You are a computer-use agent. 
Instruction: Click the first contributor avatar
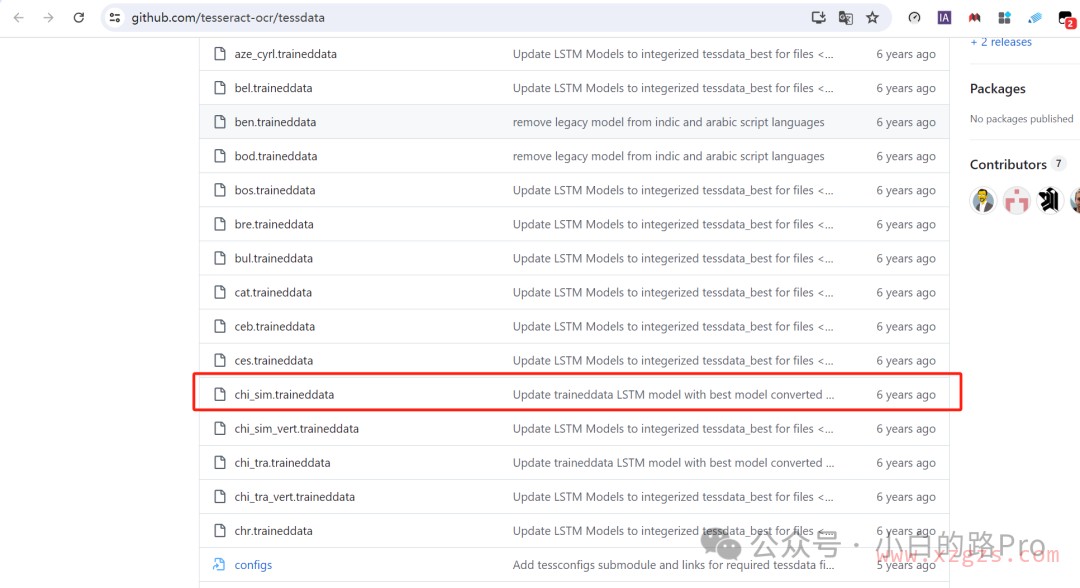click(x=983, y=200)
